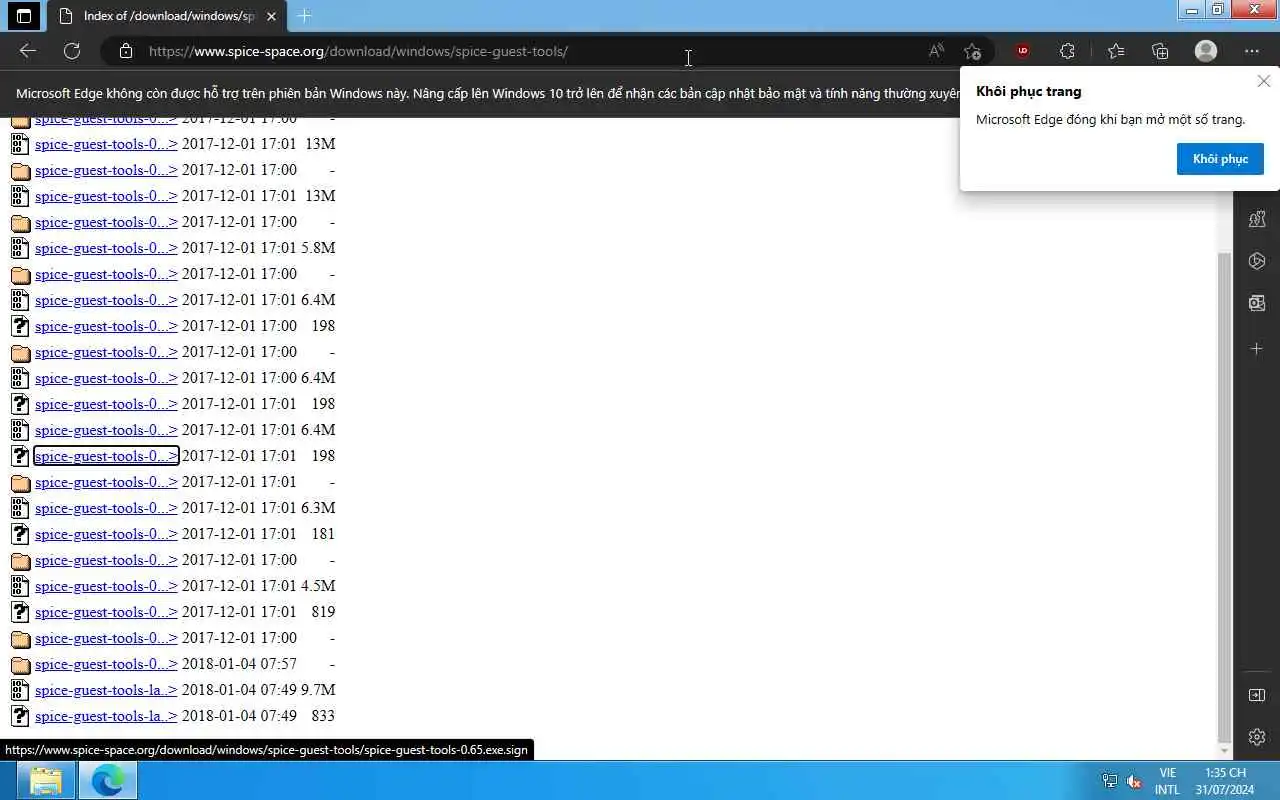Switch input language VIE INTL
This screenshot has height=800, width=1280.
click(1167, 781)
